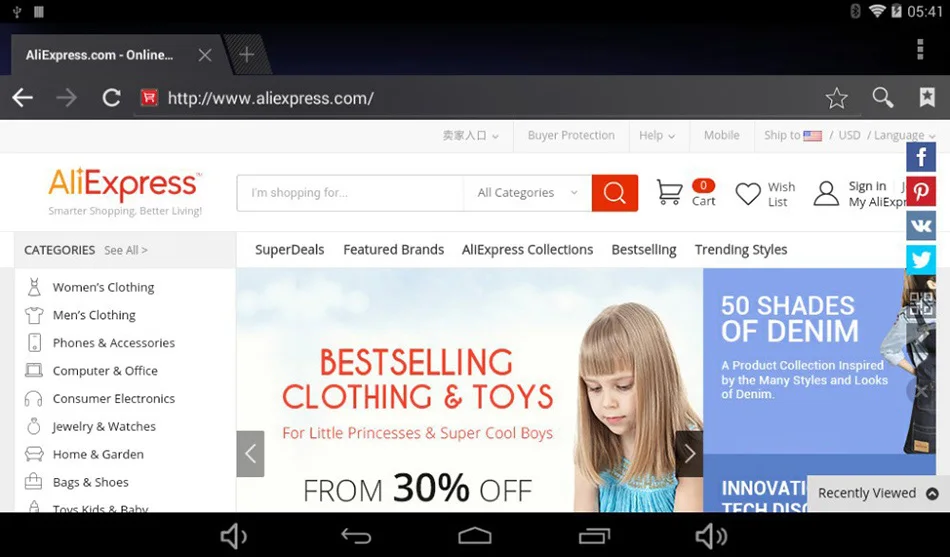Screen dimensions: 950x557
Task: Open Women's Clothing category
Action: [x=103, y=287]
